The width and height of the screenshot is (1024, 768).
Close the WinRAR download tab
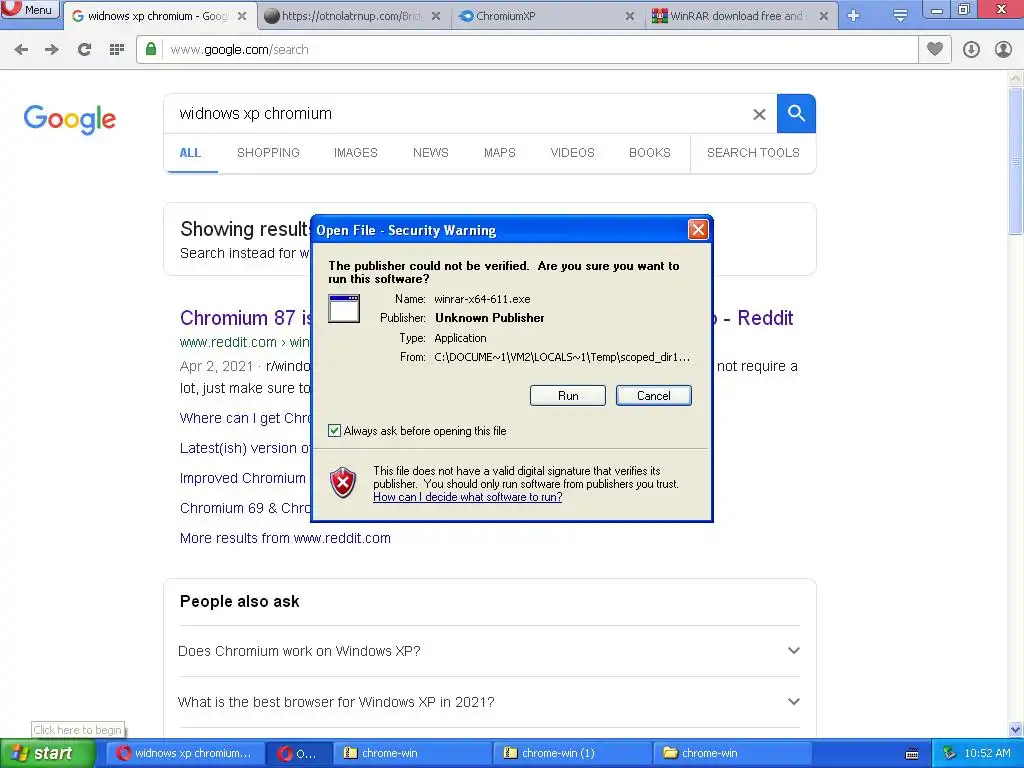click(x=824, y=16)
